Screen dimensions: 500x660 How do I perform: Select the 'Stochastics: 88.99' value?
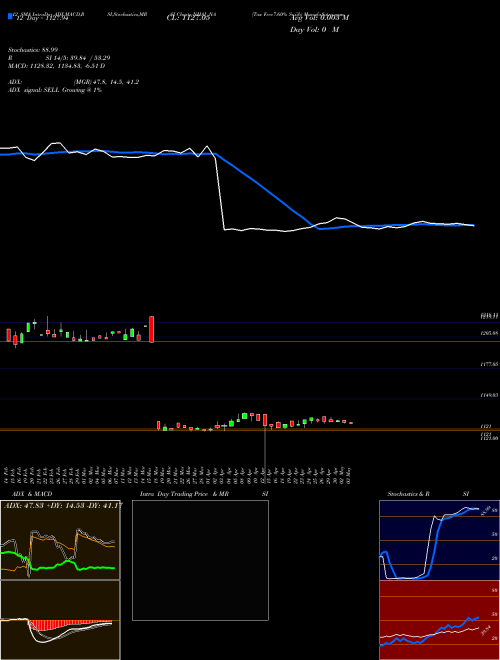pos(33,50)
